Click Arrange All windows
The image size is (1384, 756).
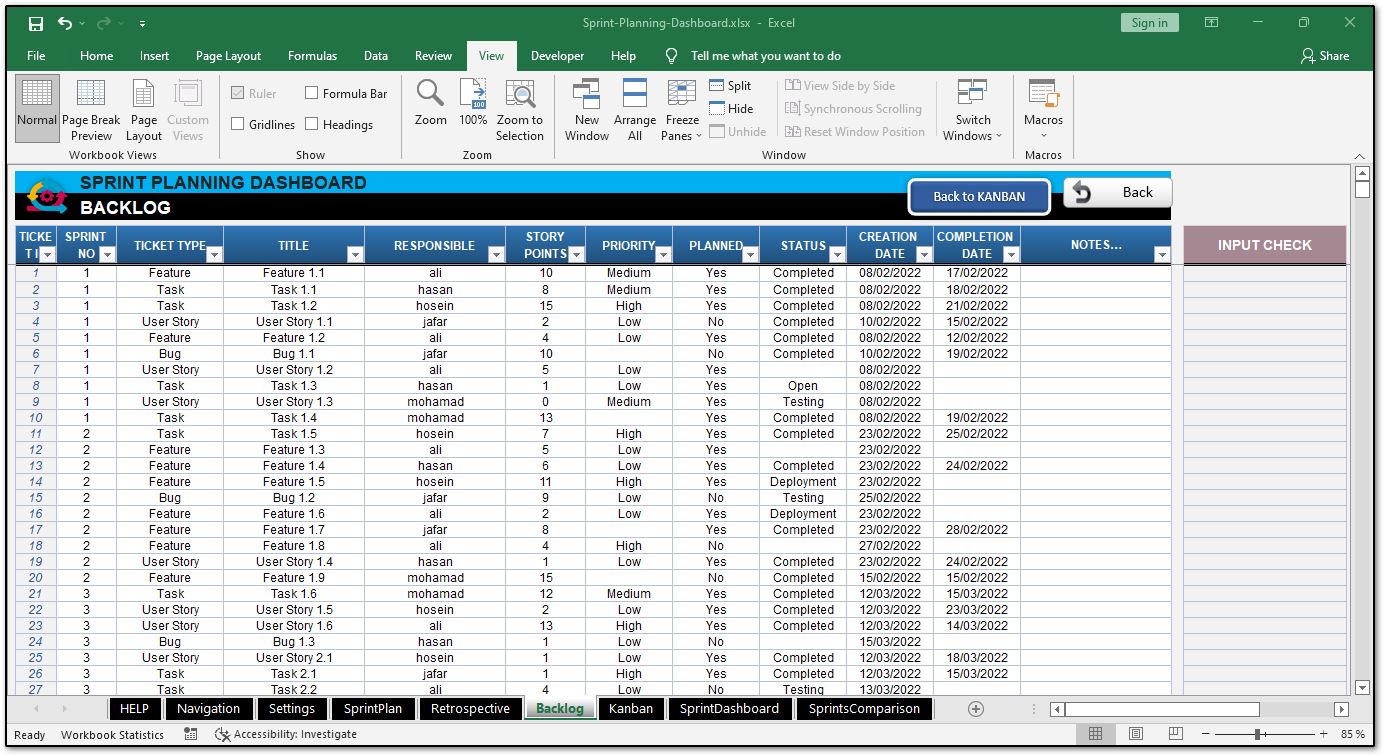(x=635, y=109)
